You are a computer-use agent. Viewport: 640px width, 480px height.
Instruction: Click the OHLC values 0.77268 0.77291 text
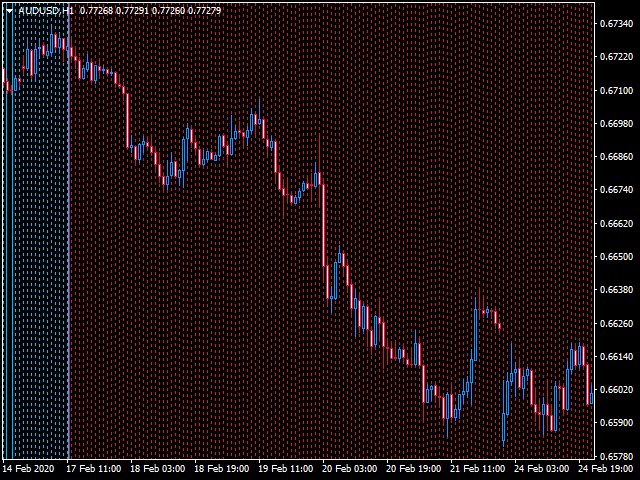[x=114, y=11]
